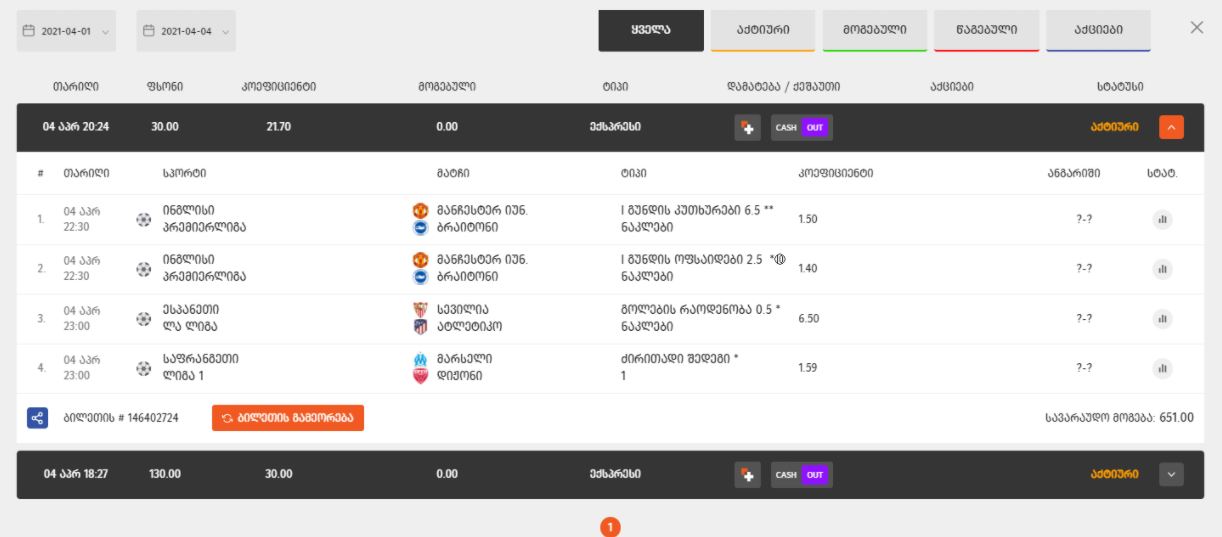Close the bet history panel
The width and height of the screenshot is (1222, 537).
[x=1197, y=27]
